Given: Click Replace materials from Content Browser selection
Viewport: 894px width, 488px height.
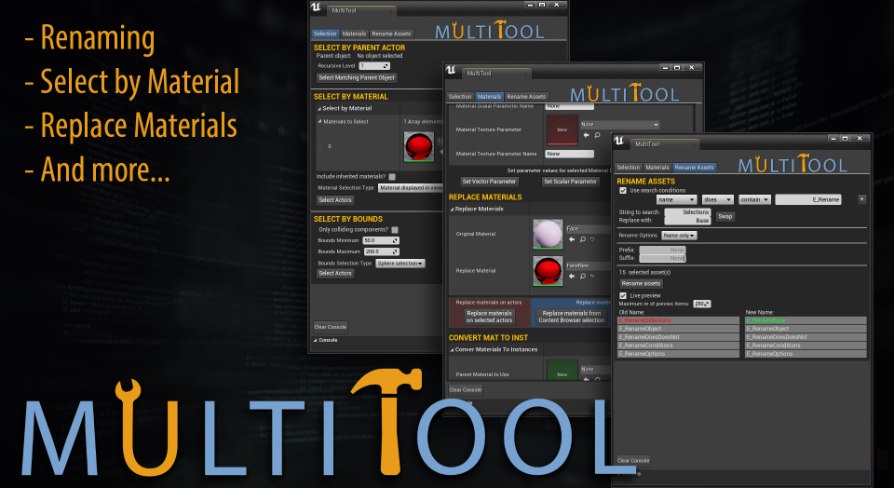Looking at the screenshot, I should coord(571,316).
